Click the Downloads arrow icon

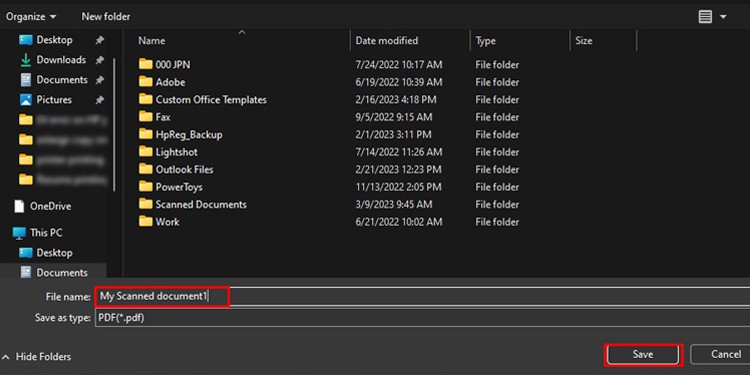pyautogui.click(x=26, y=60)
